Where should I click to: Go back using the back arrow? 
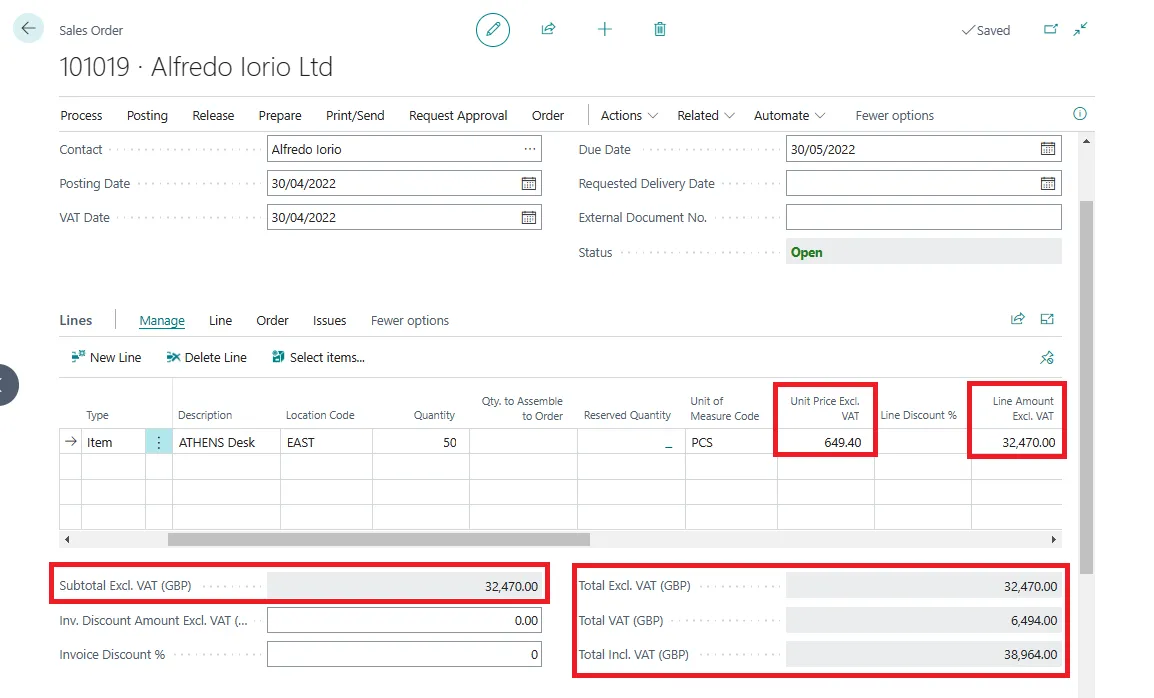coord(29,29)
